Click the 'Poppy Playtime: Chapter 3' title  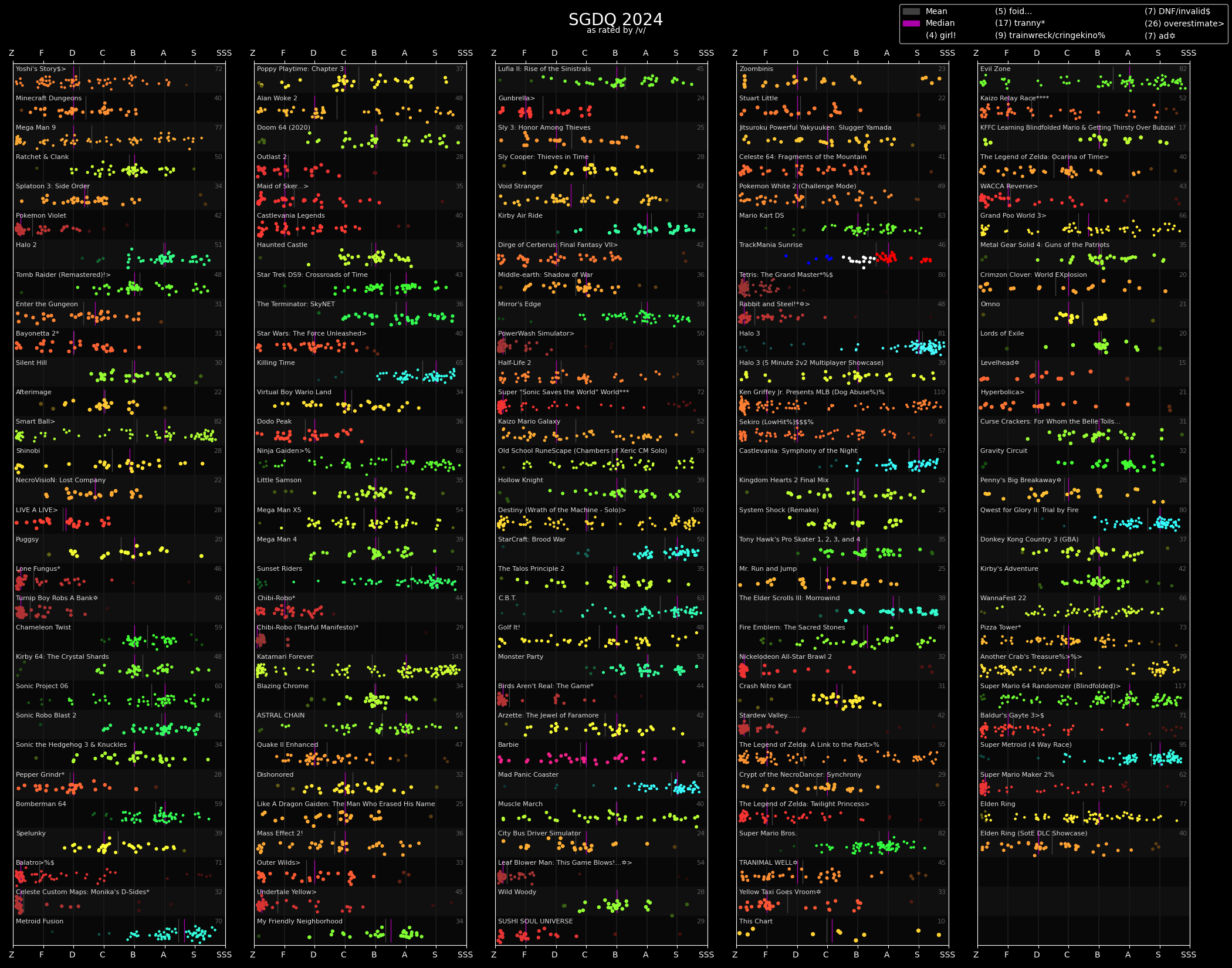(300, 69)
